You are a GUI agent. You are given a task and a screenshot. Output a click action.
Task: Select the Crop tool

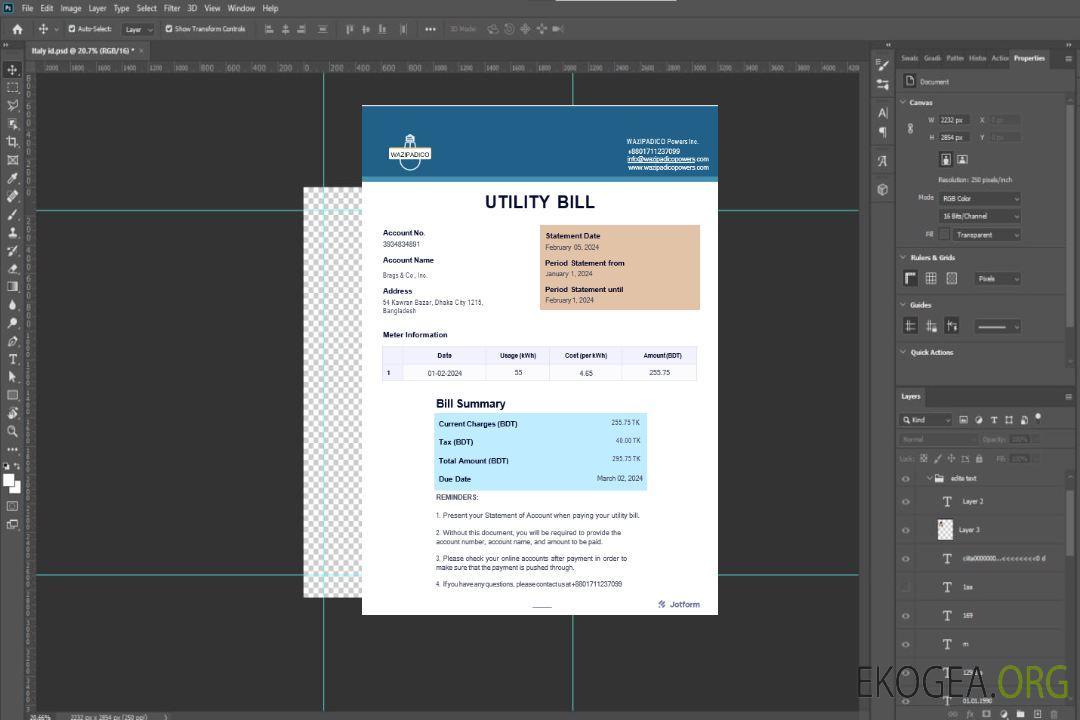pyautogui.click(x=13, y=142)
